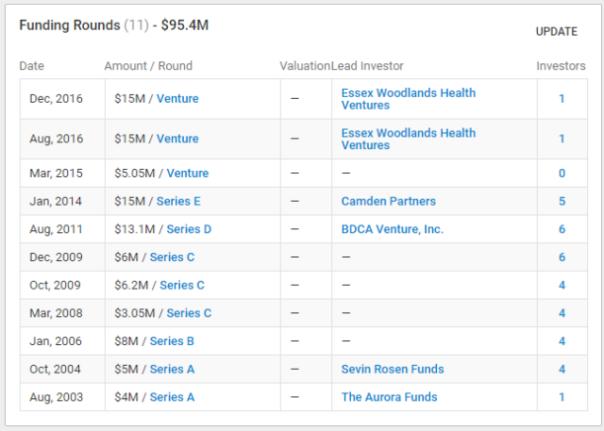The width and height of the screenshot is (604, 431).
Task: Open Essex Woodlands Health Ventures in Dec 2016 row
Action: tap(408, 99)
